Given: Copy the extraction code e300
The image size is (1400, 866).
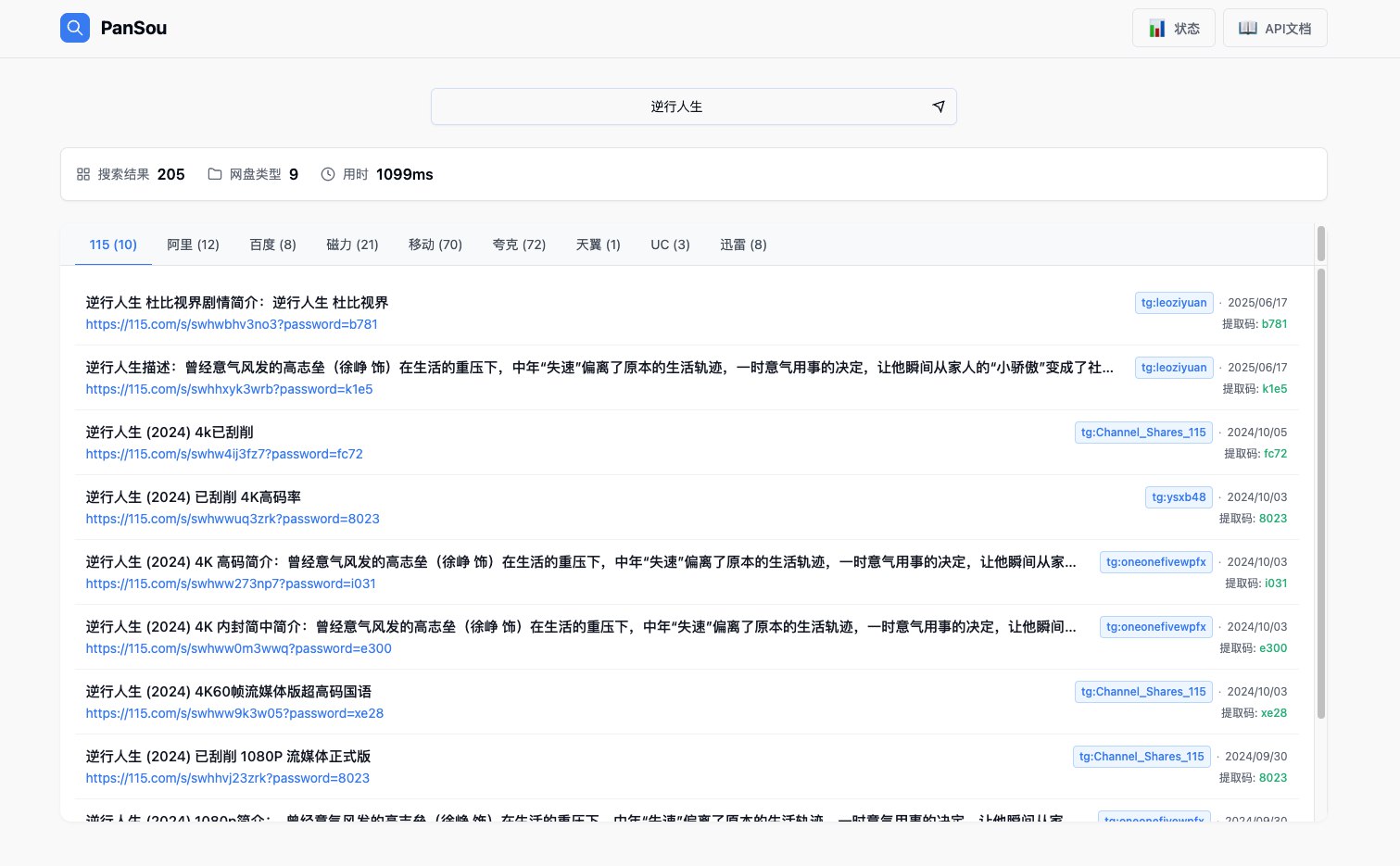Looking at the screenshot, I should [1272, 648].
